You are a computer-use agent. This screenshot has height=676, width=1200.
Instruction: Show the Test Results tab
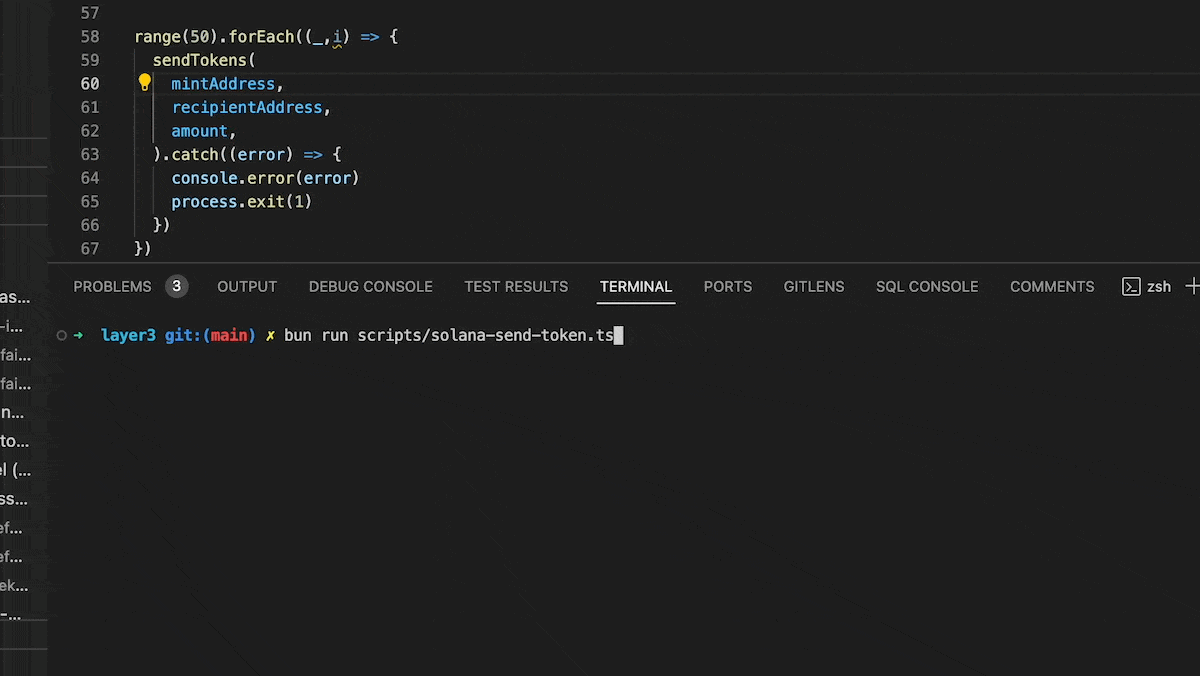(x=516, y=286)
